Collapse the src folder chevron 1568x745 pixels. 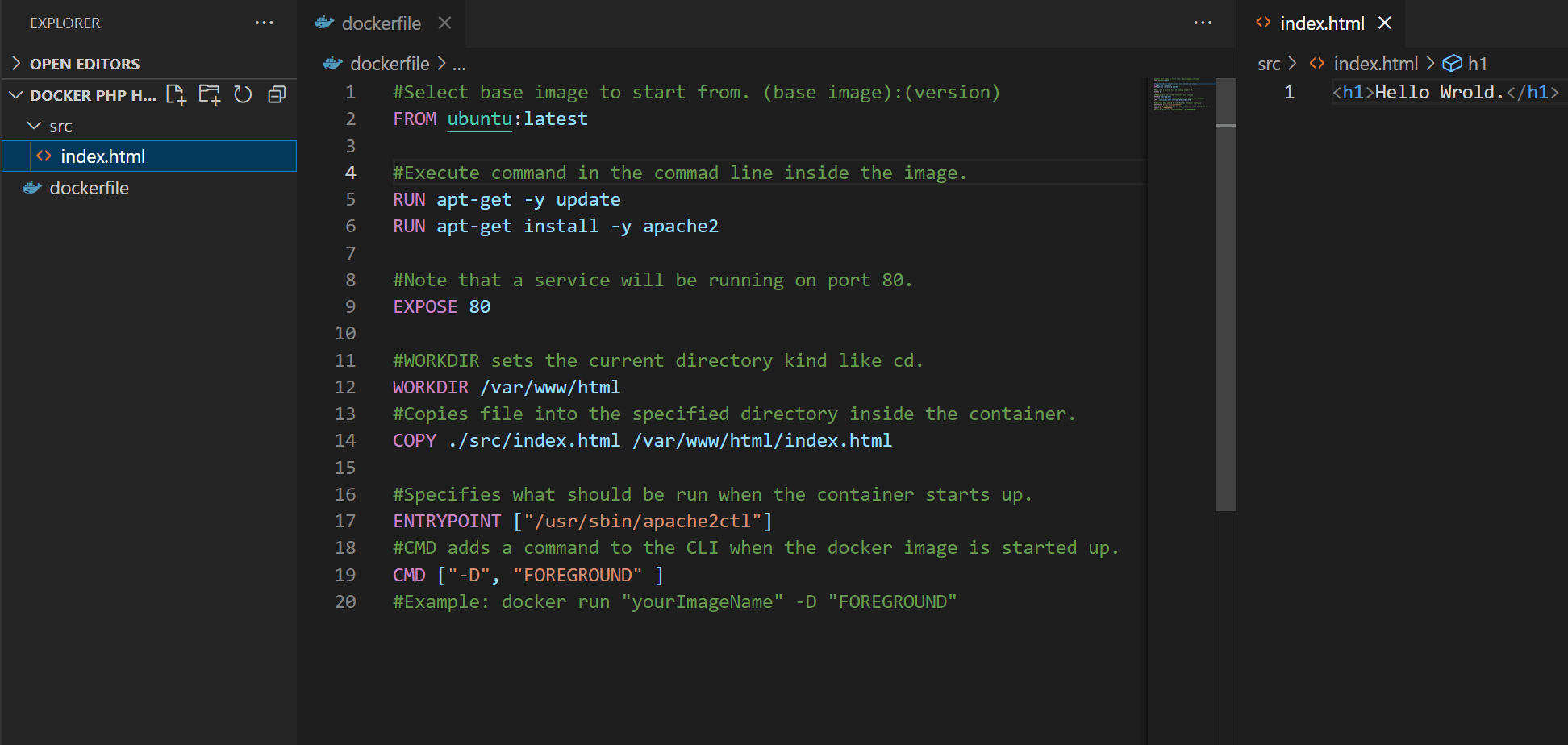tap(34, 126)
